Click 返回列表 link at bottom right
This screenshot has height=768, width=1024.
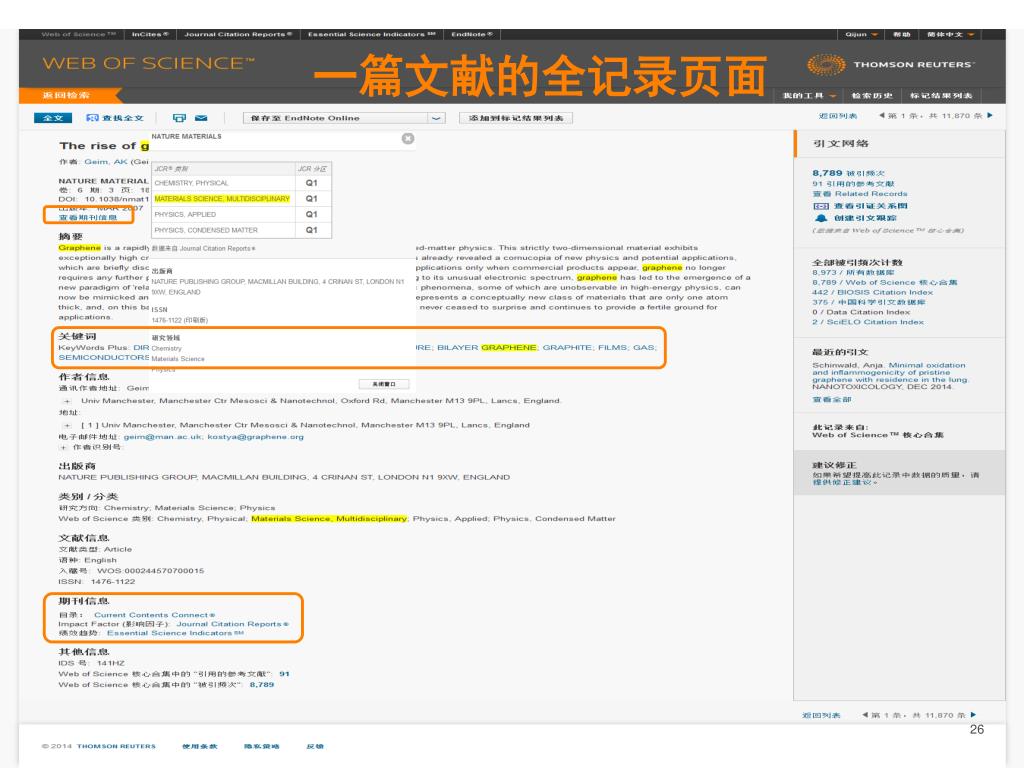tap(821, 715)
